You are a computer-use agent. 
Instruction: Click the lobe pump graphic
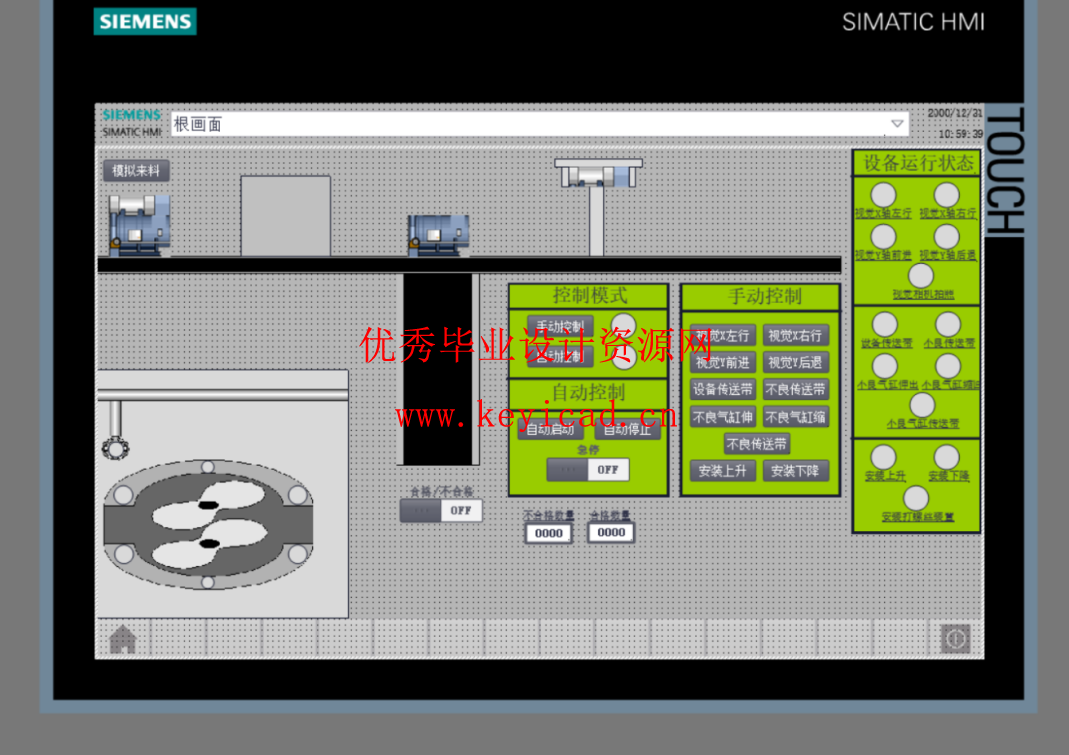[x=208, y=524]
